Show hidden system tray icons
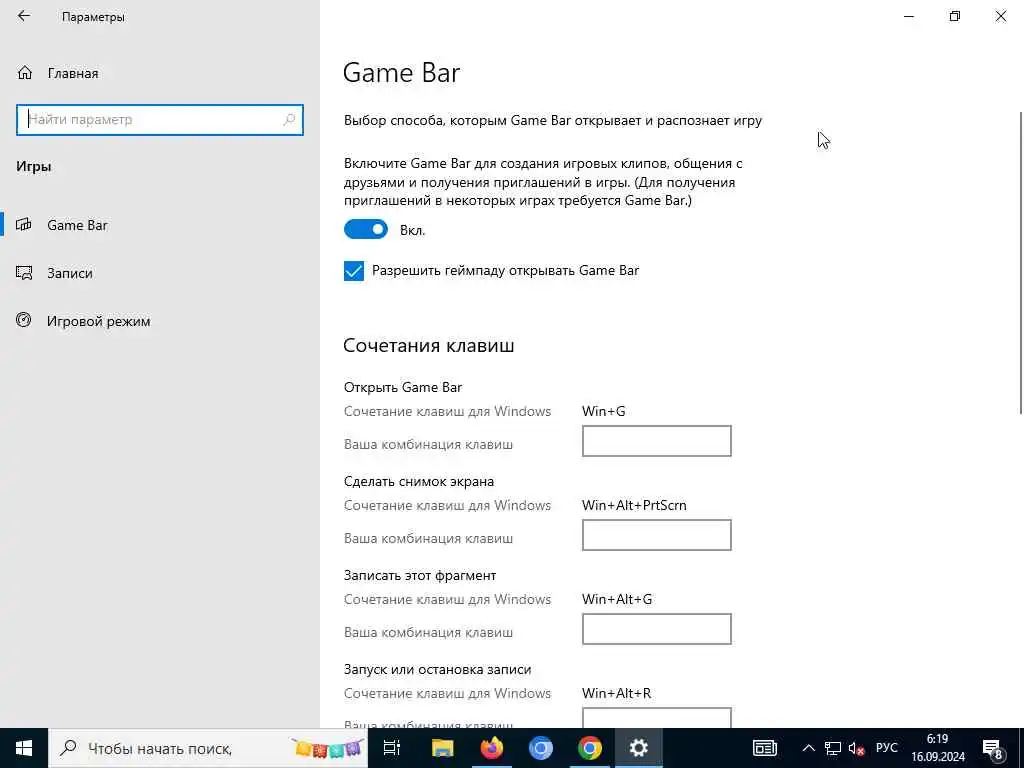The width and height of the screenshot is (1024, 768). (x=808, y=748)
